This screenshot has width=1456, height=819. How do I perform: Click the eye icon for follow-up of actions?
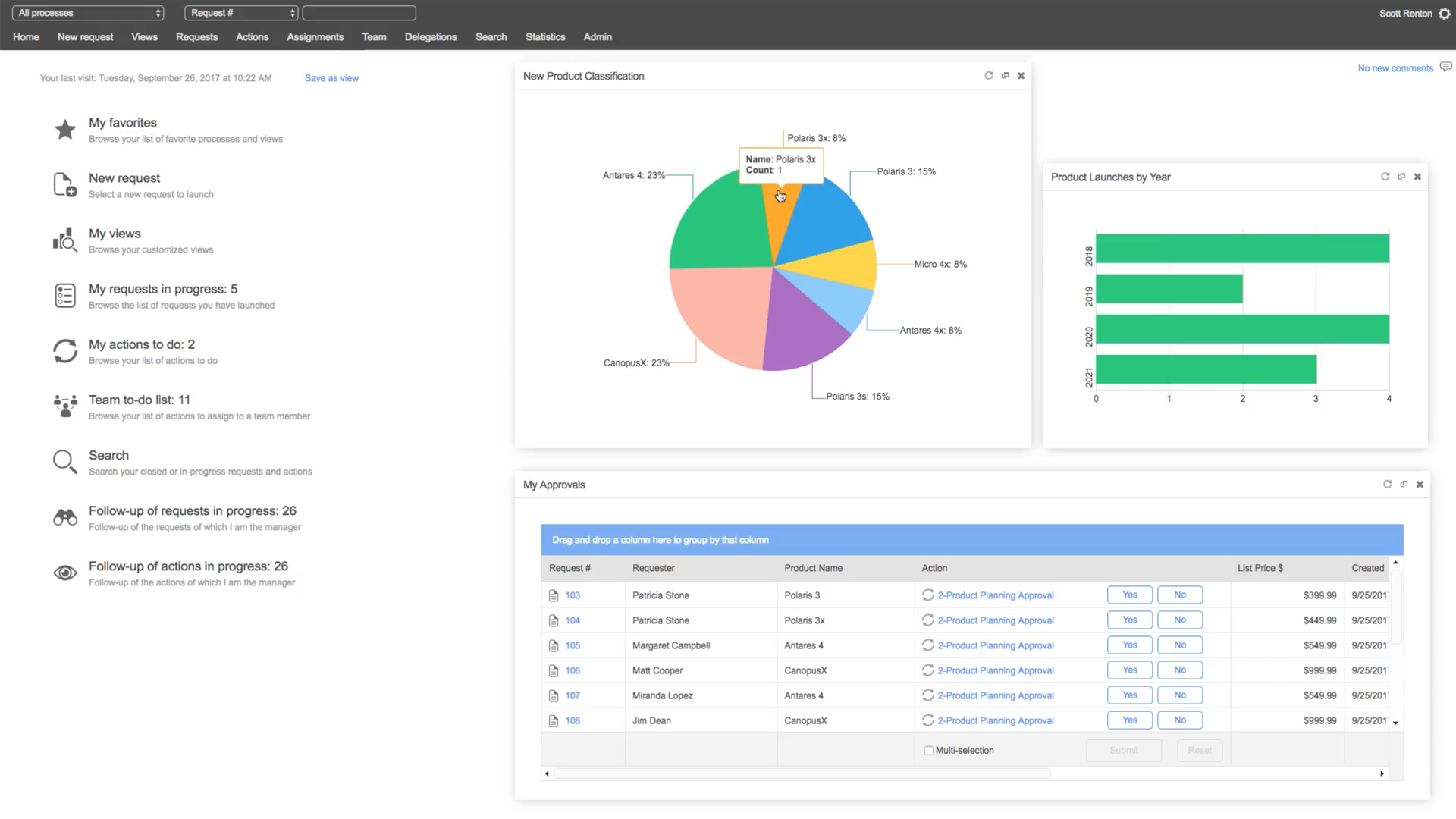(x=64, y=573)
